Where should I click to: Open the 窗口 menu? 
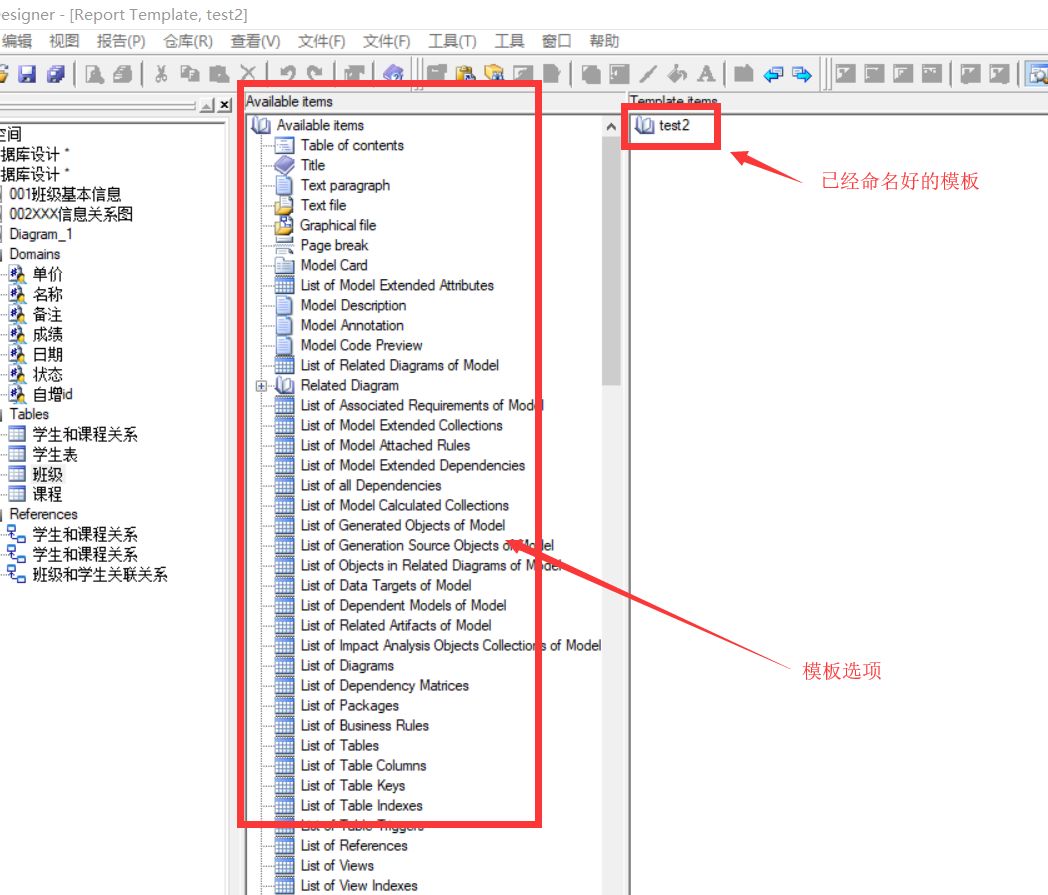[x=556, y=41]
